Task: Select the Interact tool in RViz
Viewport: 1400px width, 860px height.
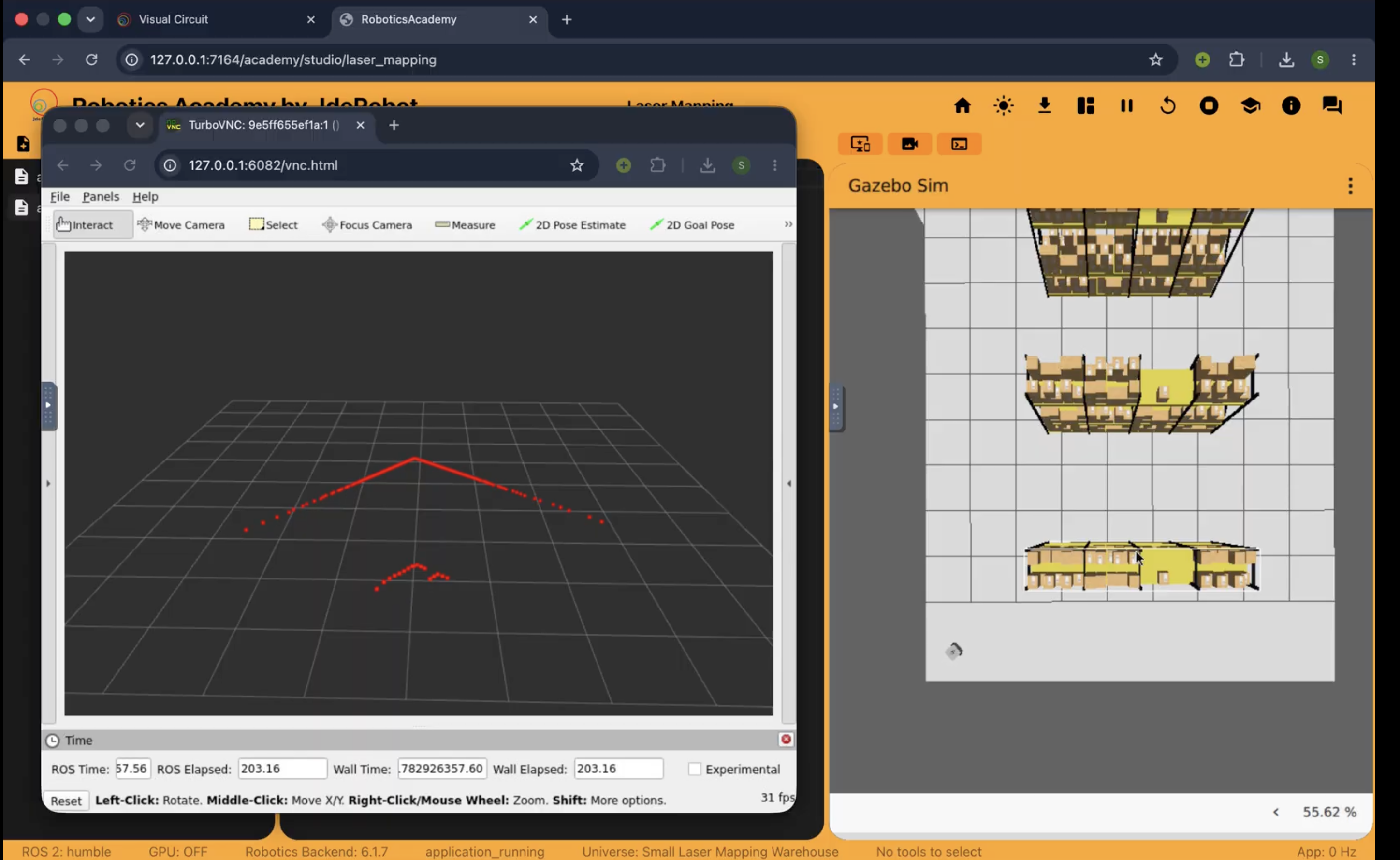Action: [x=93, y=224]
